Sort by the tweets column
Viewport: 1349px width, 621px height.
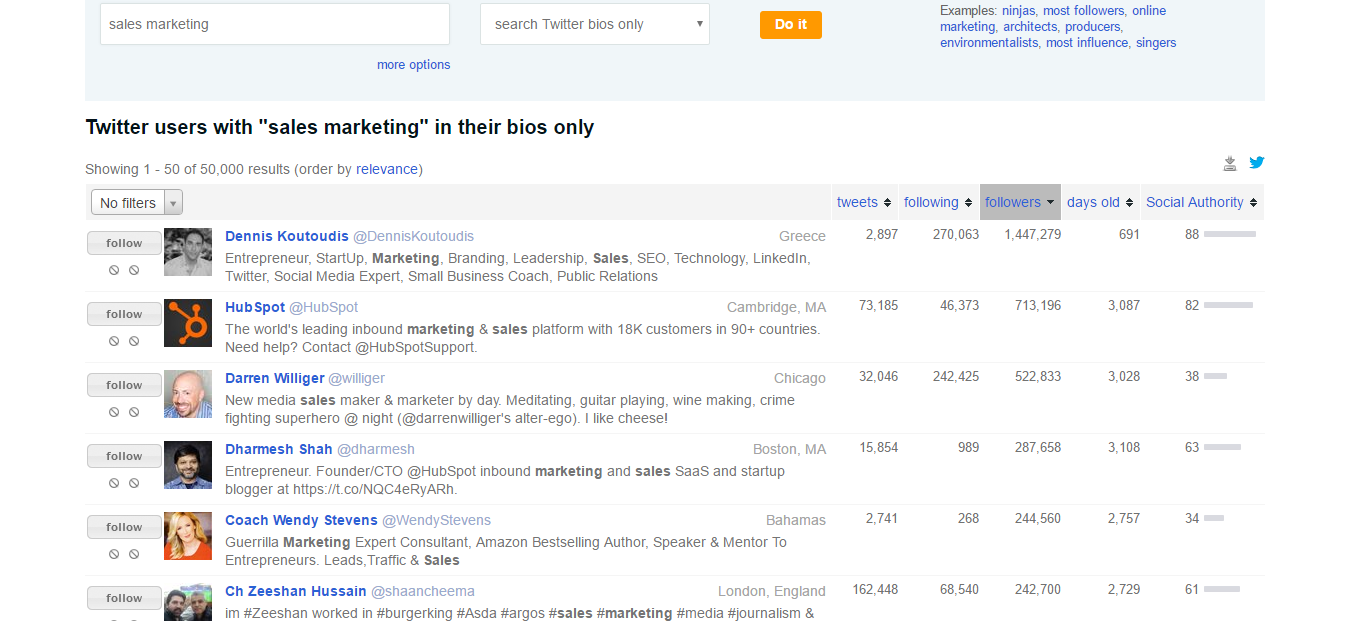click(x=864, y=202)
